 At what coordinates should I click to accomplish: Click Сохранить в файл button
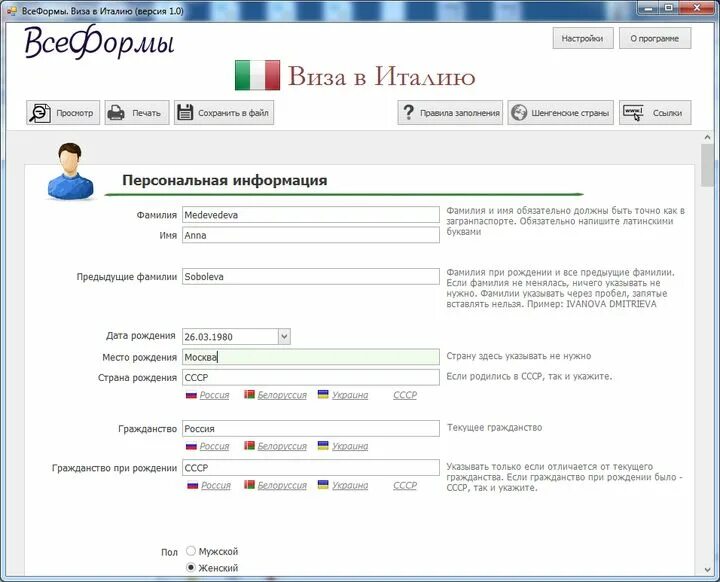coord(224,113)
